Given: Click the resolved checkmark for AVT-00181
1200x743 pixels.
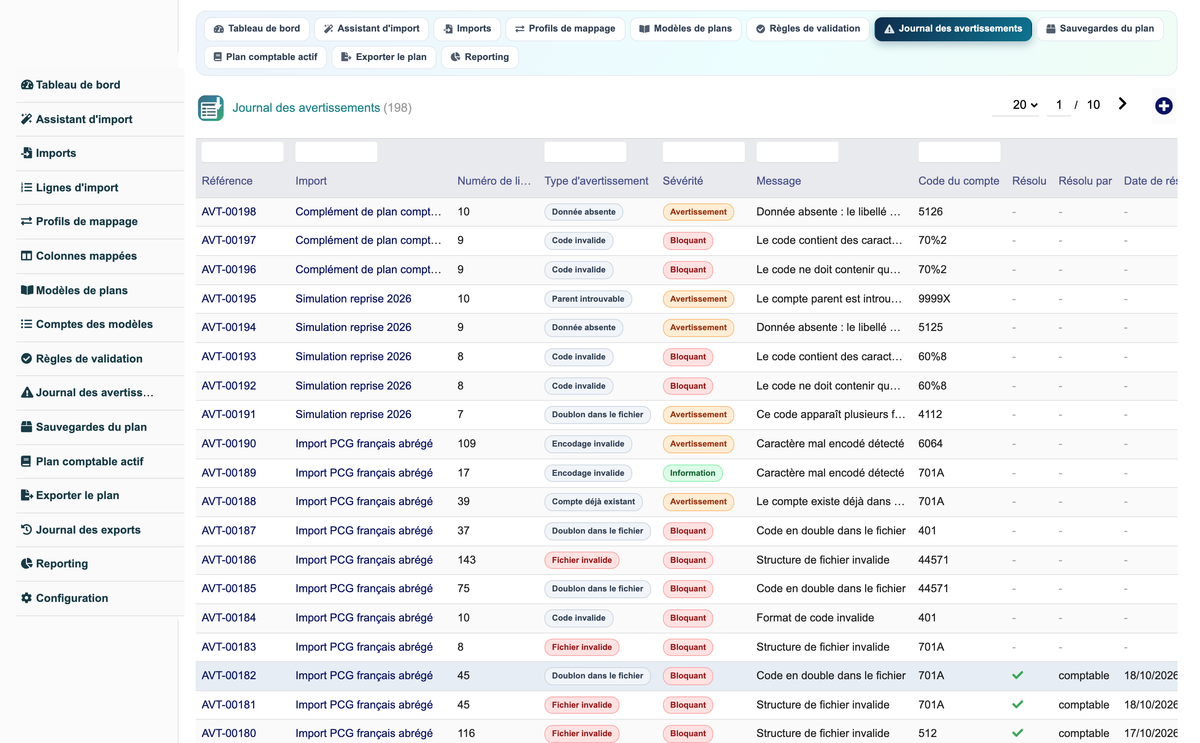Looking at the screenshot, I should tap(1018, 704).
